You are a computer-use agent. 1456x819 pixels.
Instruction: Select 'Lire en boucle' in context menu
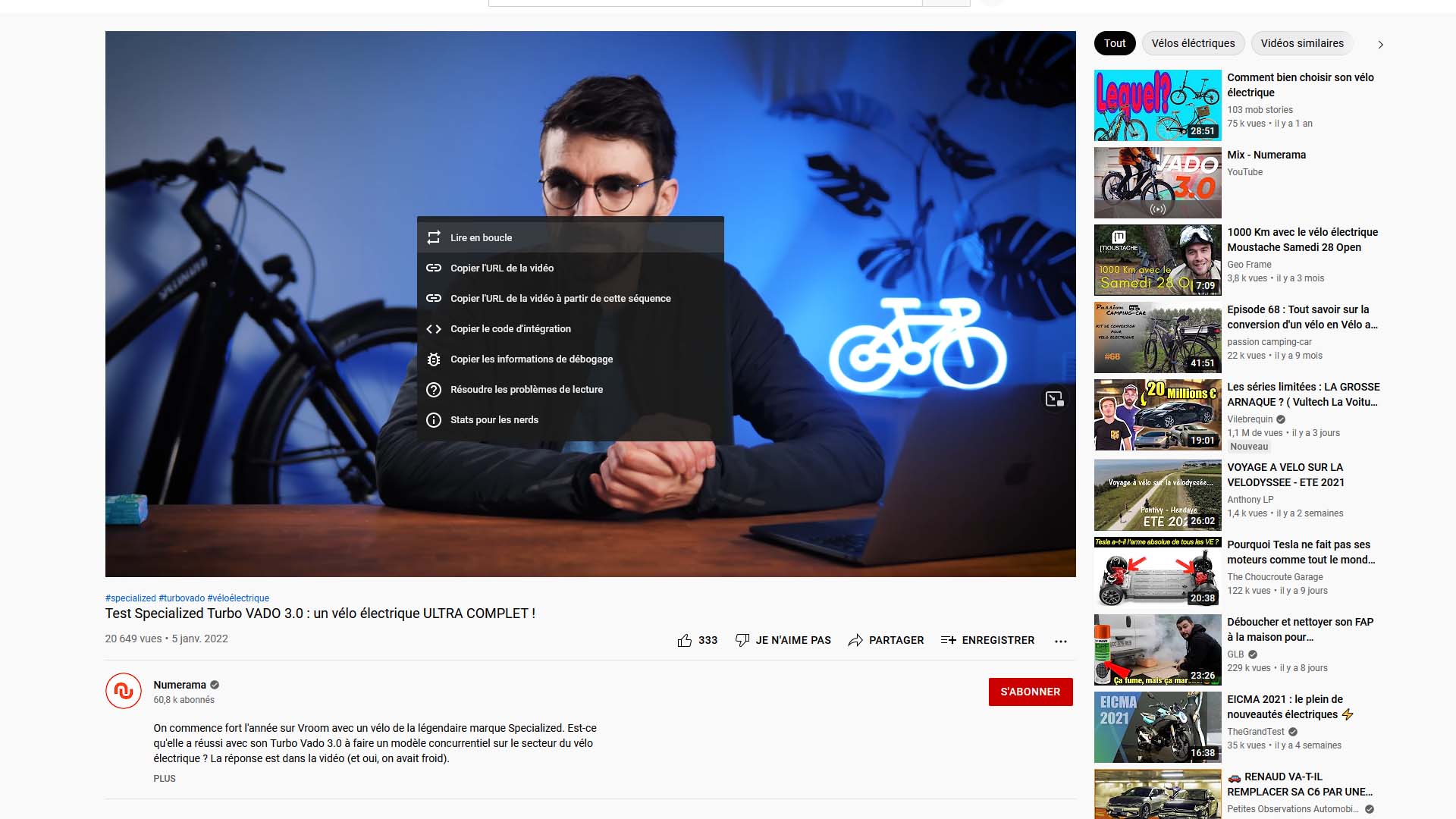(x=570, y=237)
